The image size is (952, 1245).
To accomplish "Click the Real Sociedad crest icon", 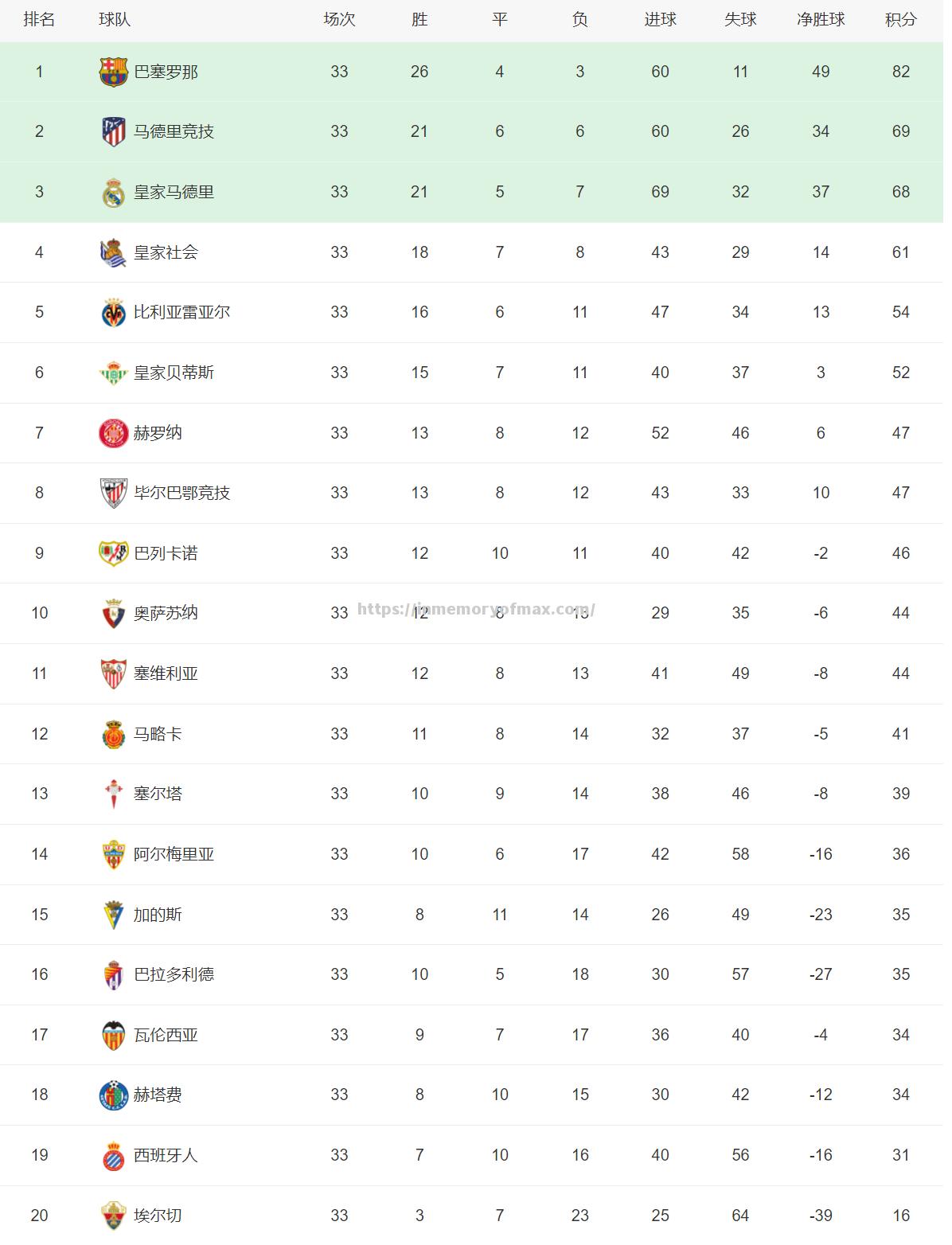I will click(114, 252).
